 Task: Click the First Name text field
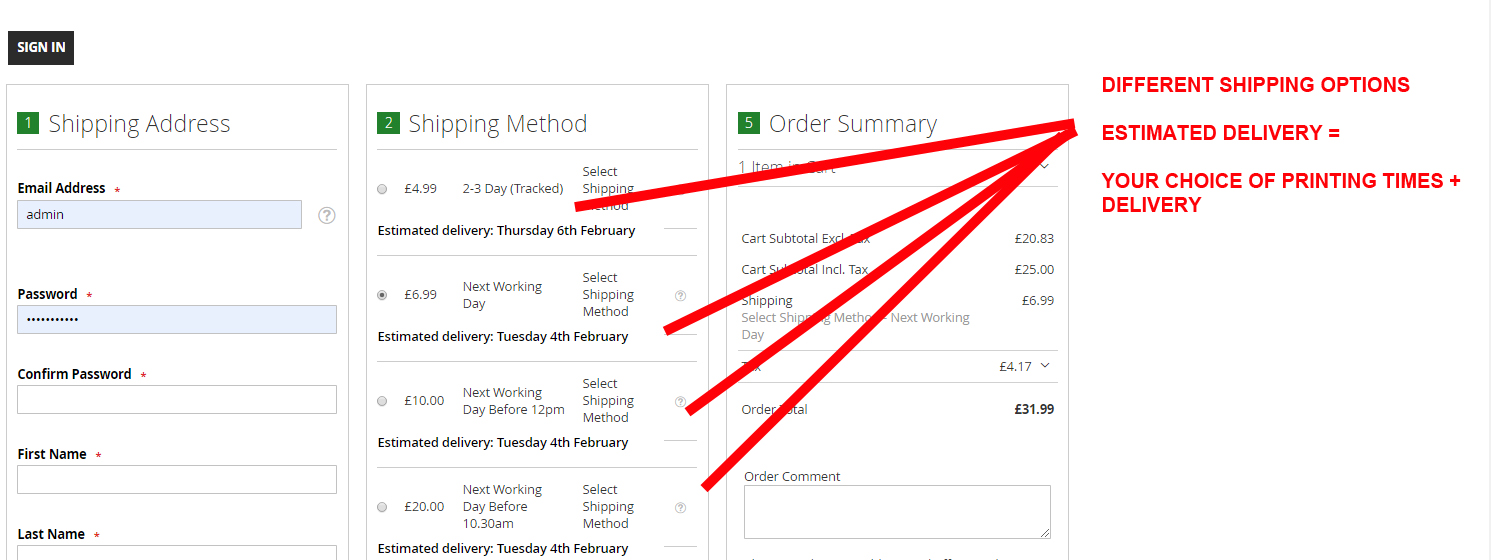tap(177, 480)
